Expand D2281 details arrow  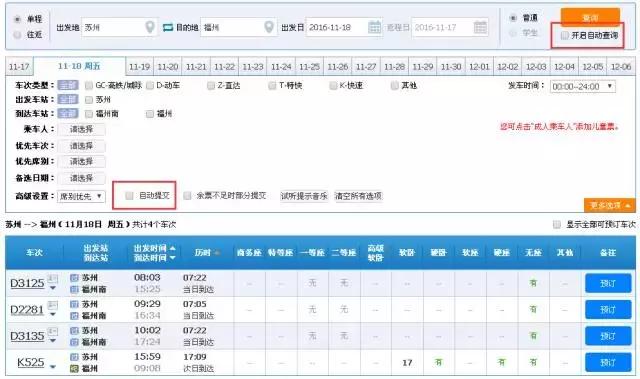53,315
